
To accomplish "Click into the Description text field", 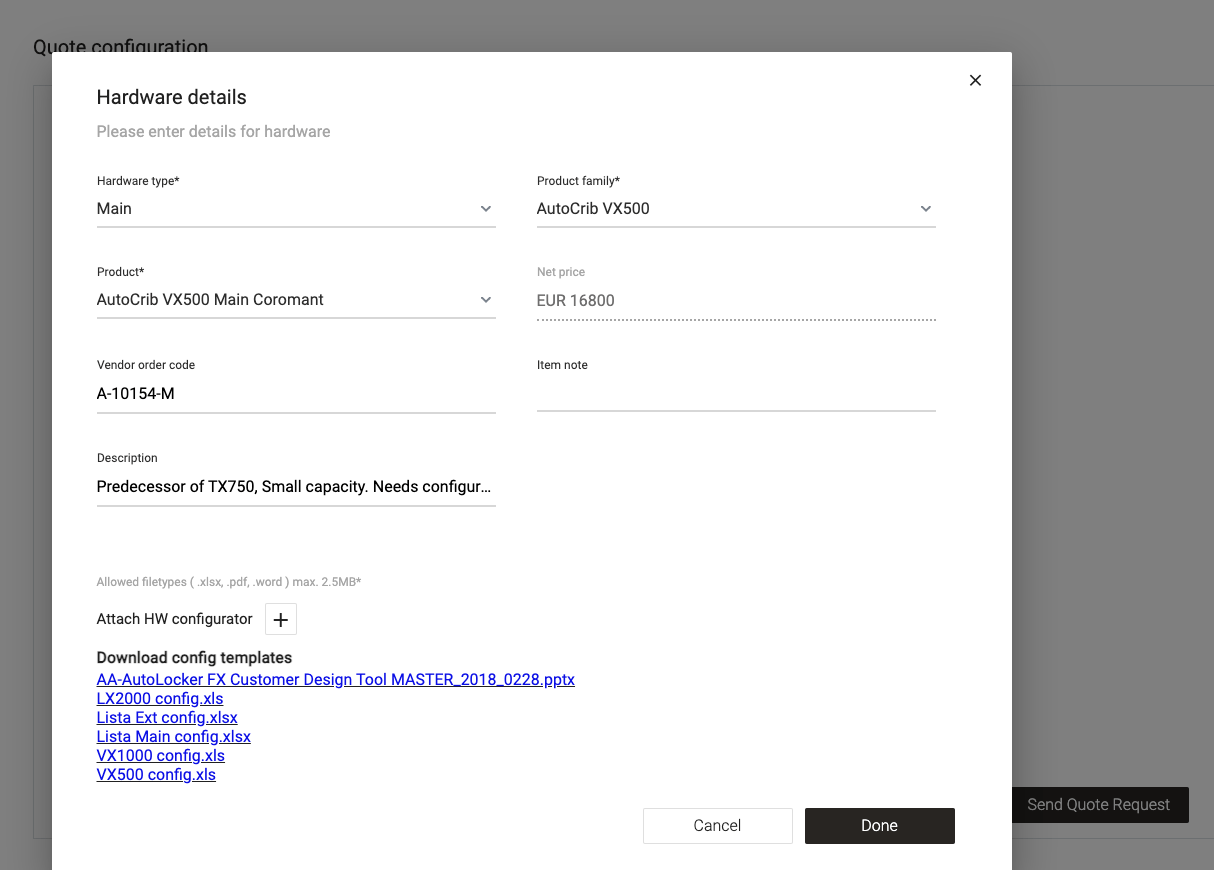I will pyautogui.click(x=295, y=487).
